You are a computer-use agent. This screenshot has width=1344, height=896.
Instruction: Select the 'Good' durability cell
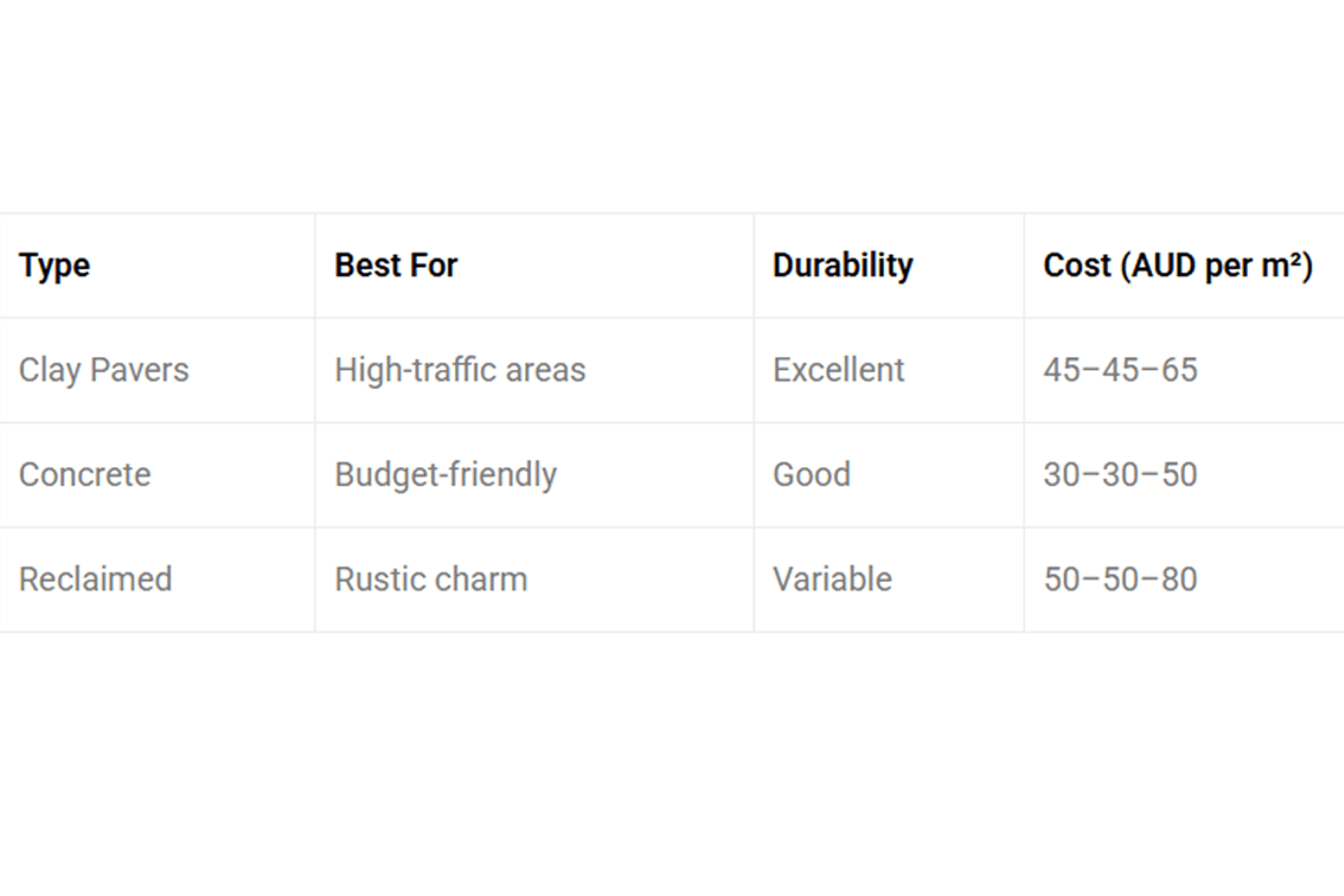point(811,475)
